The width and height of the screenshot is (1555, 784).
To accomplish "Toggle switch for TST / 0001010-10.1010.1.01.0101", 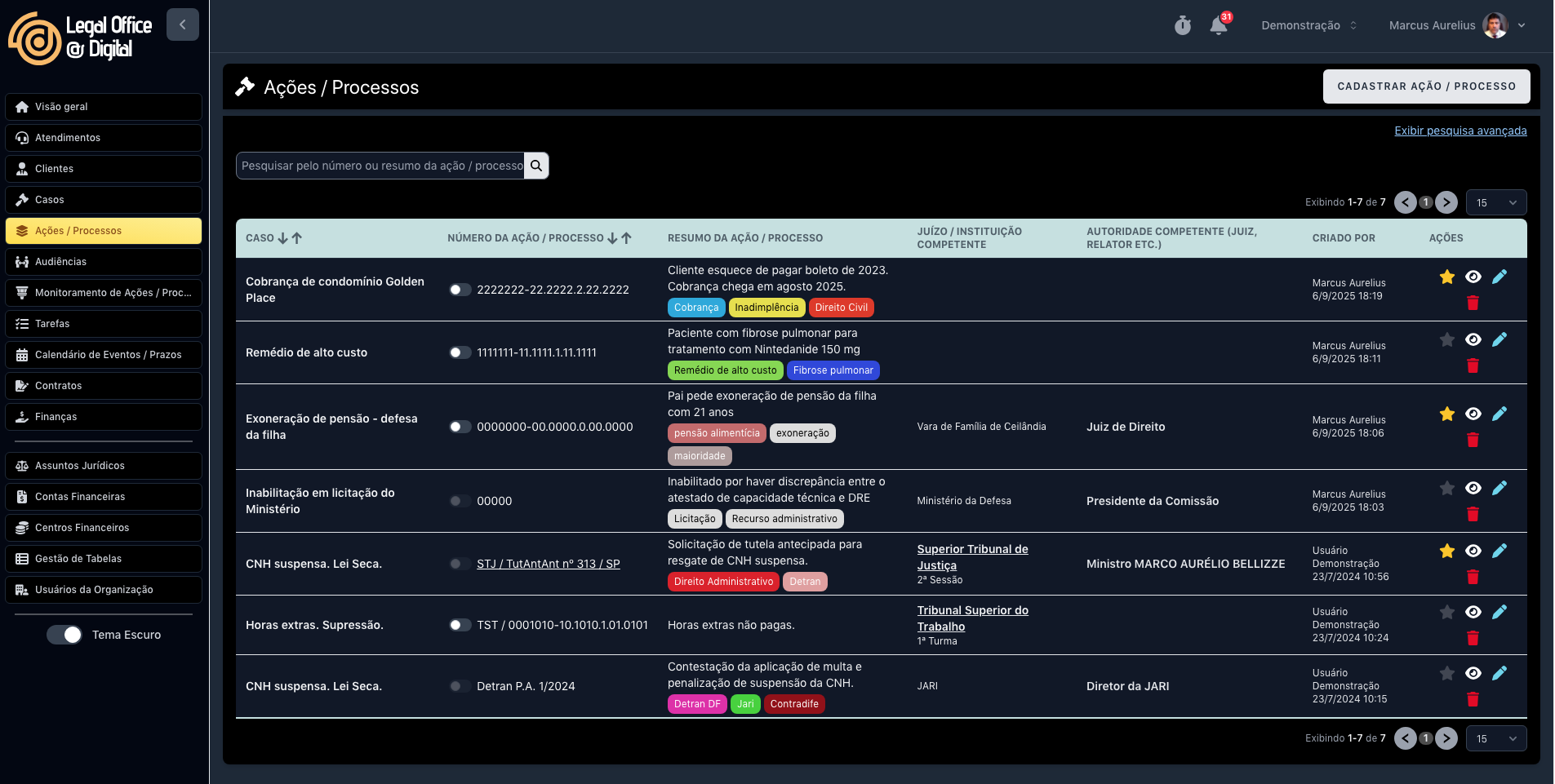I will pos(460,625).
